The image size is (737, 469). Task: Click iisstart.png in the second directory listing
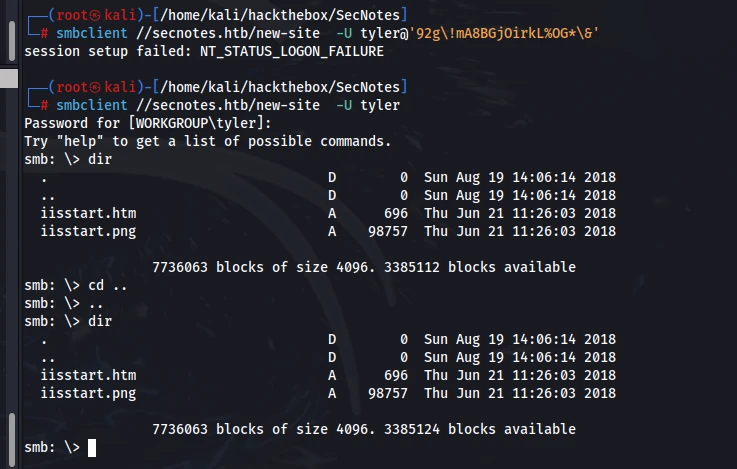(88, 394)
